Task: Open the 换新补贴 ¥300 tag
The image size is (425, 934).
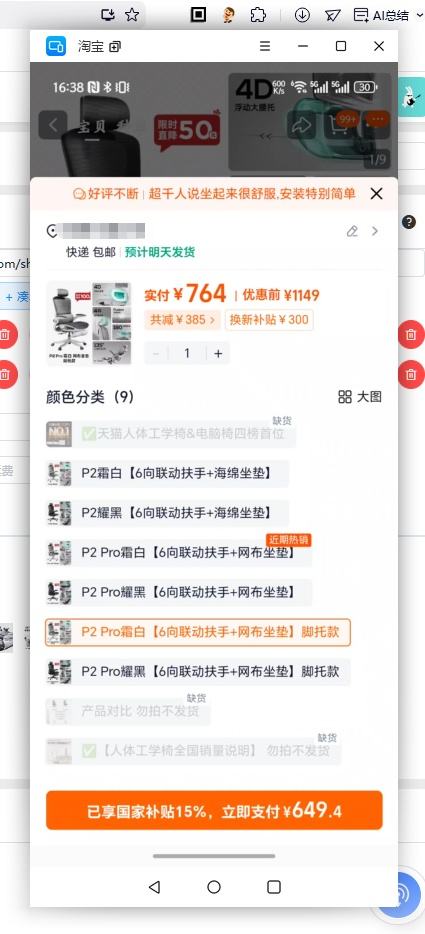Action: (269, 320)
